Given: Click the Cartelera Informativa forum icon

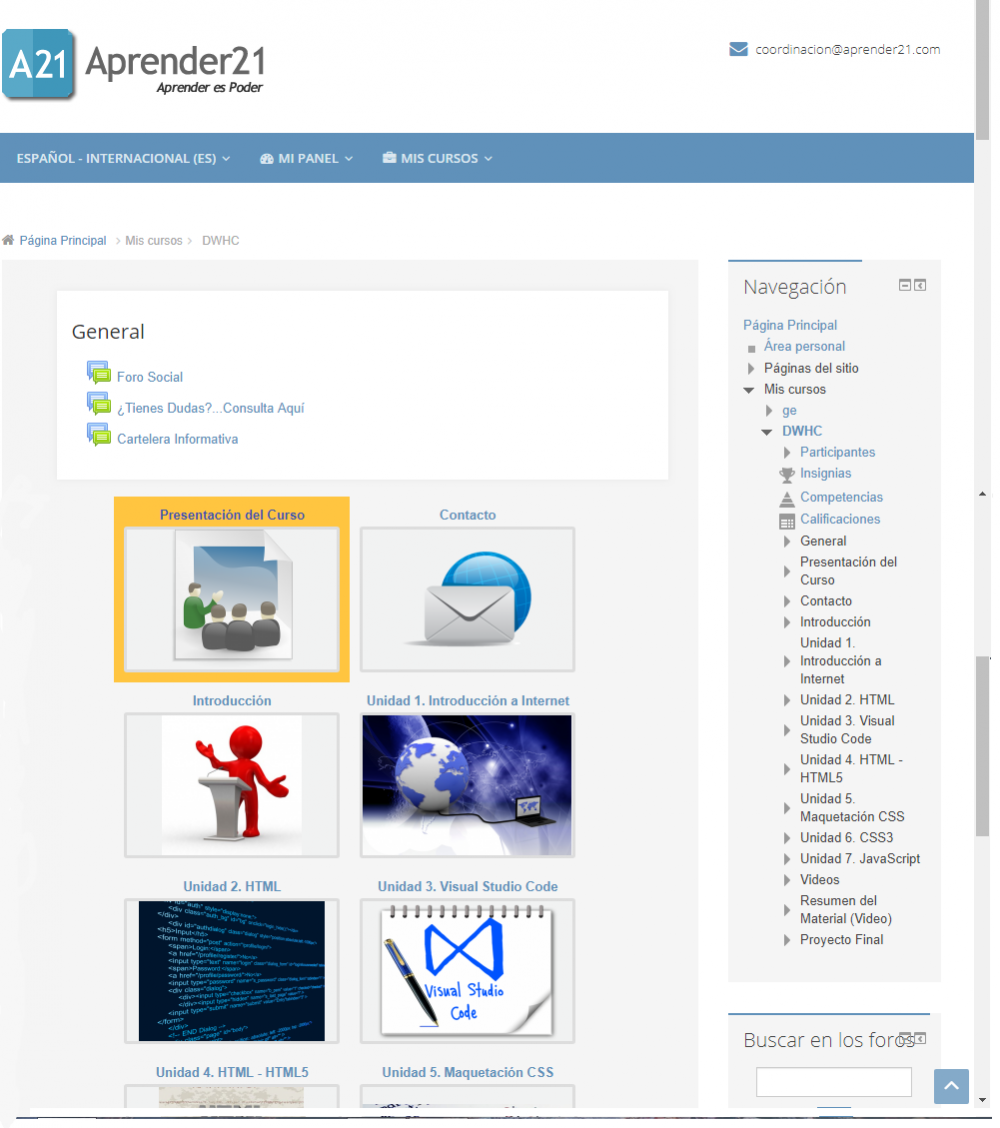Looking at the screenshot, I should (x=100, y=435).
